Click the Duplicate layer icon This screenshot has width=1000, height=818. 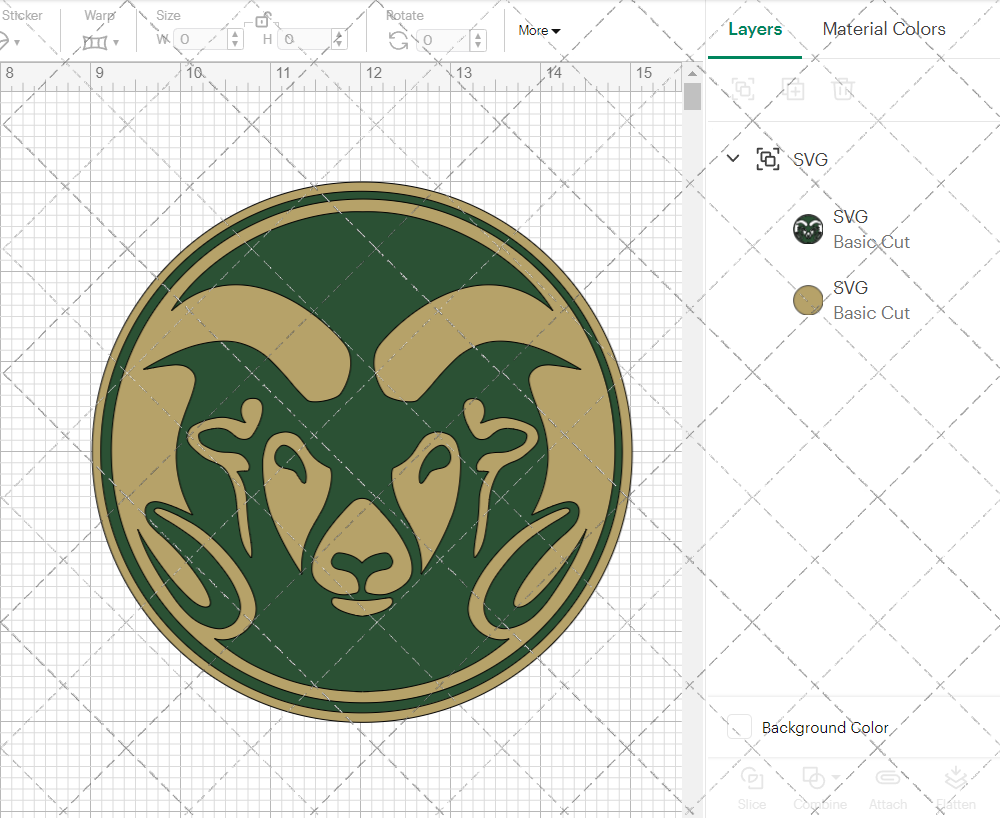[794, 89]
